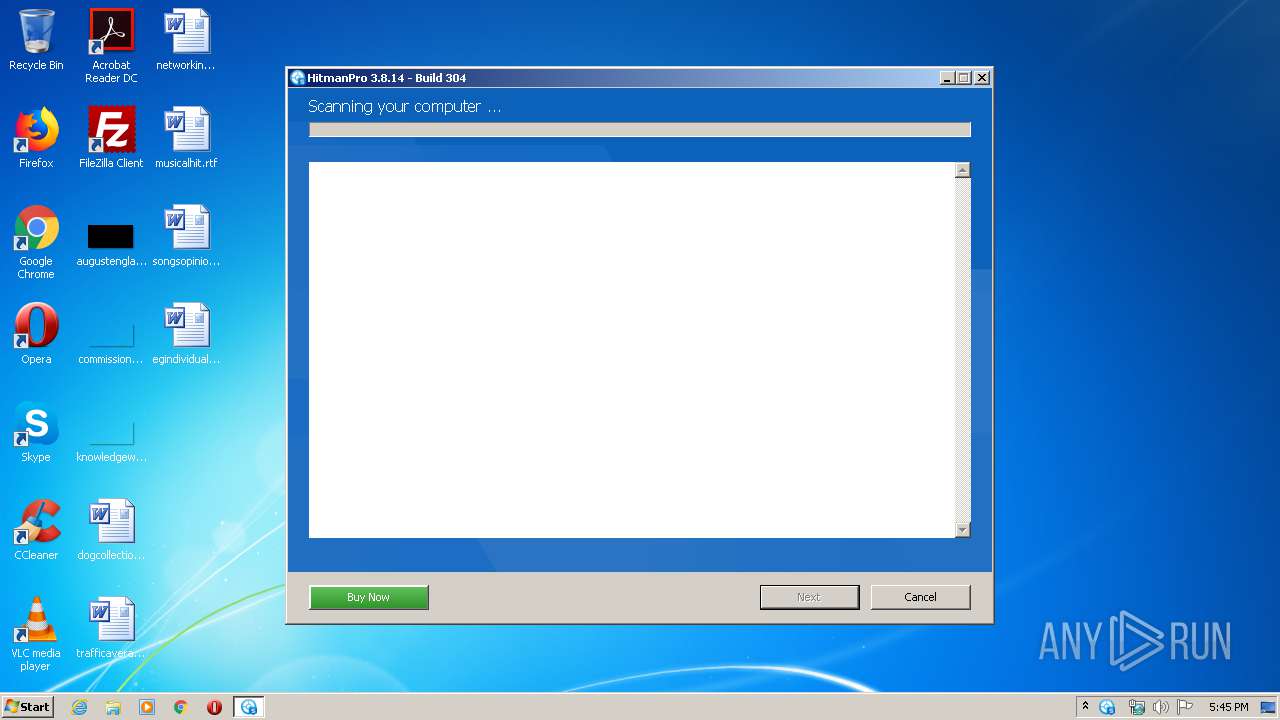
Task: Select the songsopinio... document icon
Action: (x=186, y=236)
